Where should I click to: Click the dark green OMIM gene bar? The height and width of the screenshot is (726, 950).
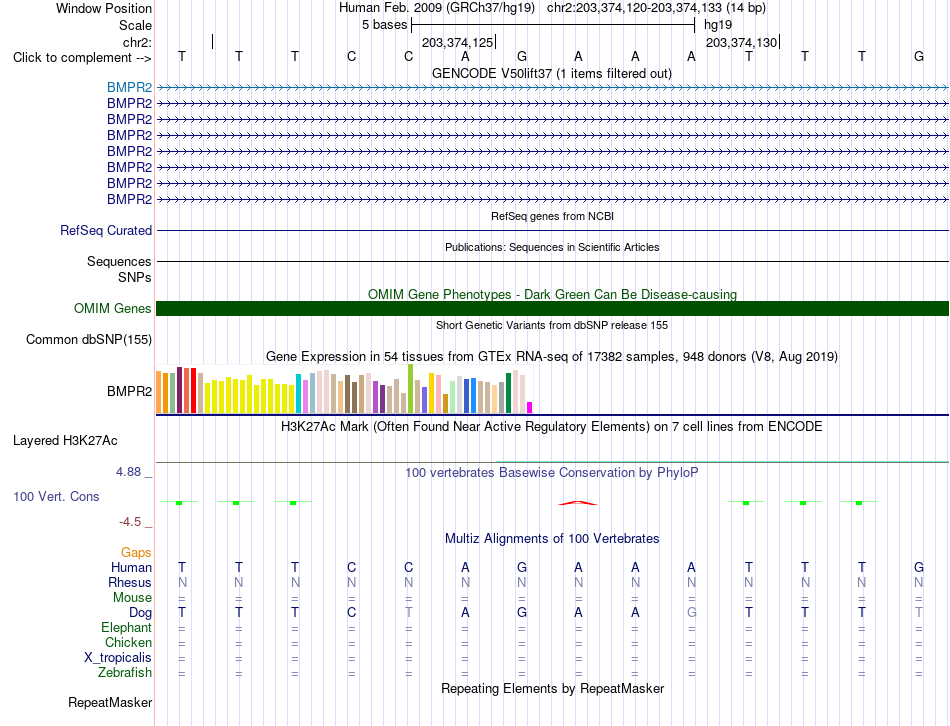552,308
